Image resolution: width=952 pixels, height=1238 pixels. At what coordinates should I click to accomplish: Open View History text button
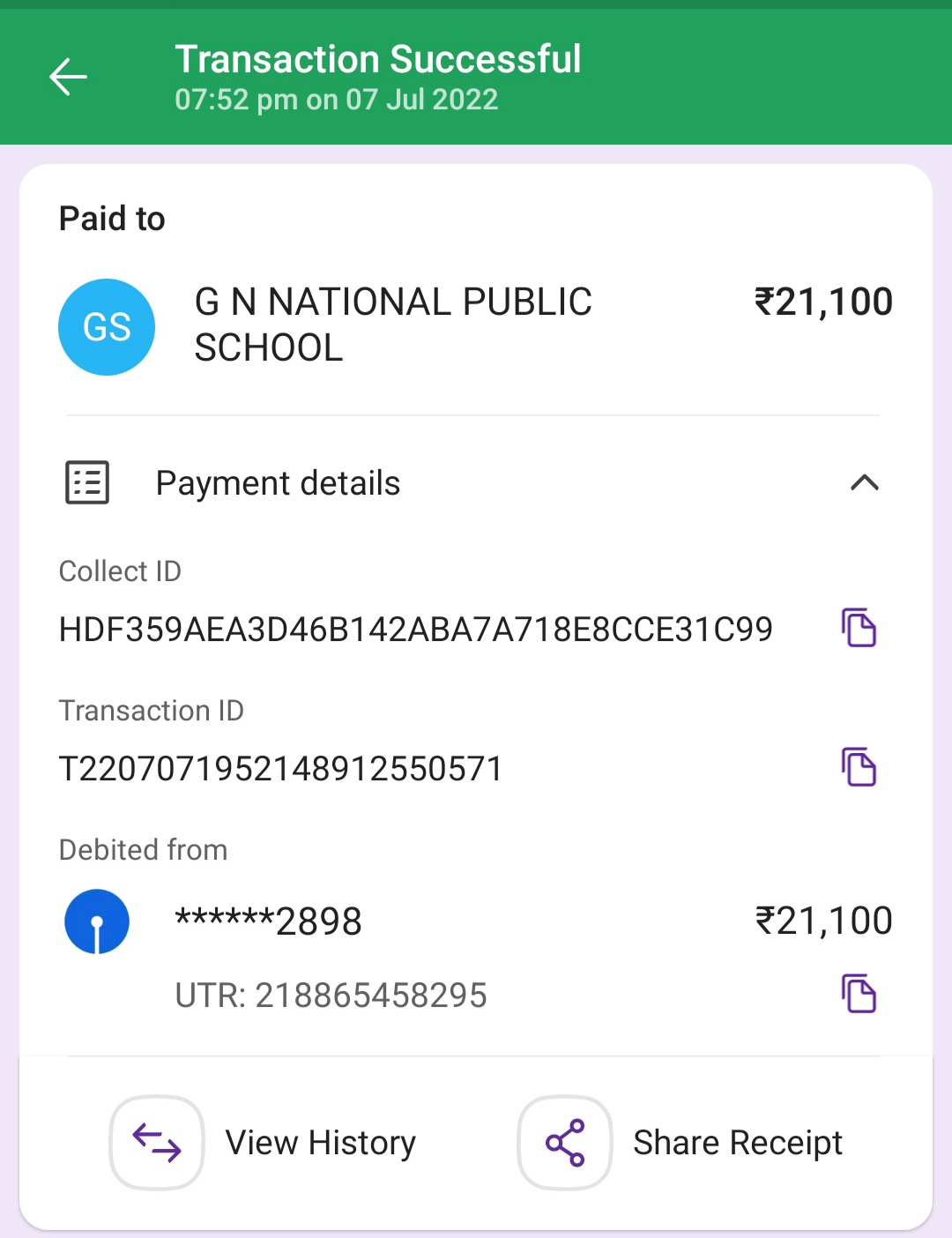point(320,1143)
